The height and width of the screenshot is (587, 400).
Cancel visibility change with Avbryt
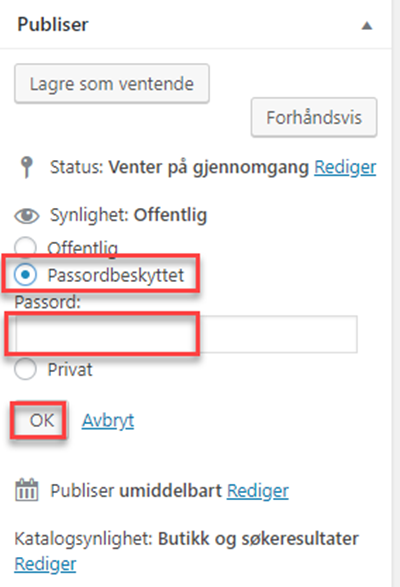[x=108, y=421]
